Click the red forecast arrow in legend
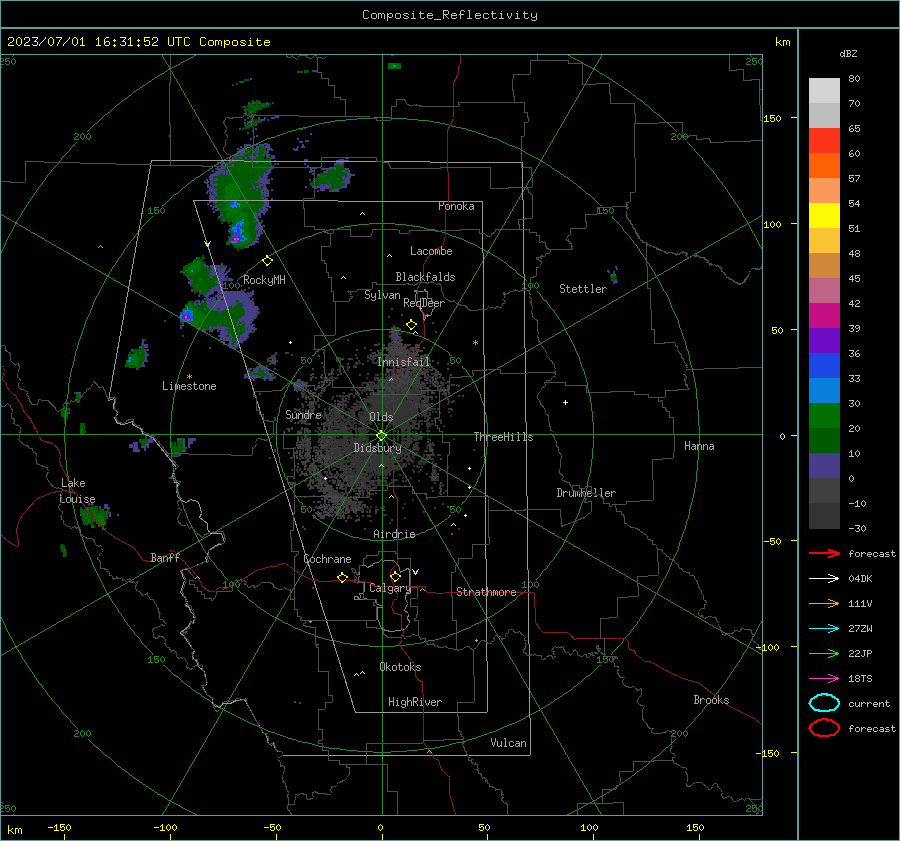900x841 pixels. click(x=824, y=553)
